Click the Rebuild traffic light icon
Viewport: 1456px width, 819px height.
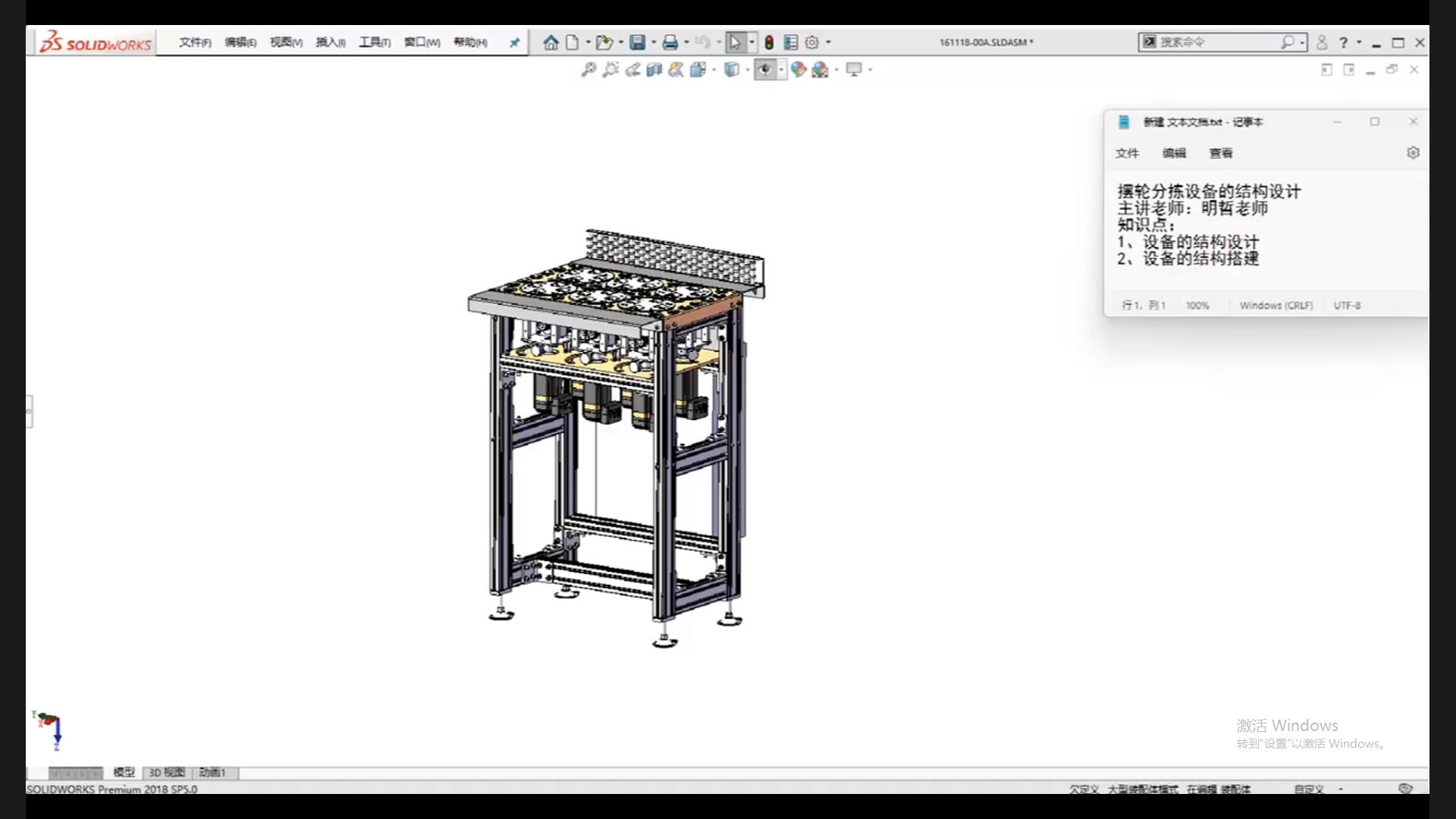pyautogui.click(x=769, y=42)
